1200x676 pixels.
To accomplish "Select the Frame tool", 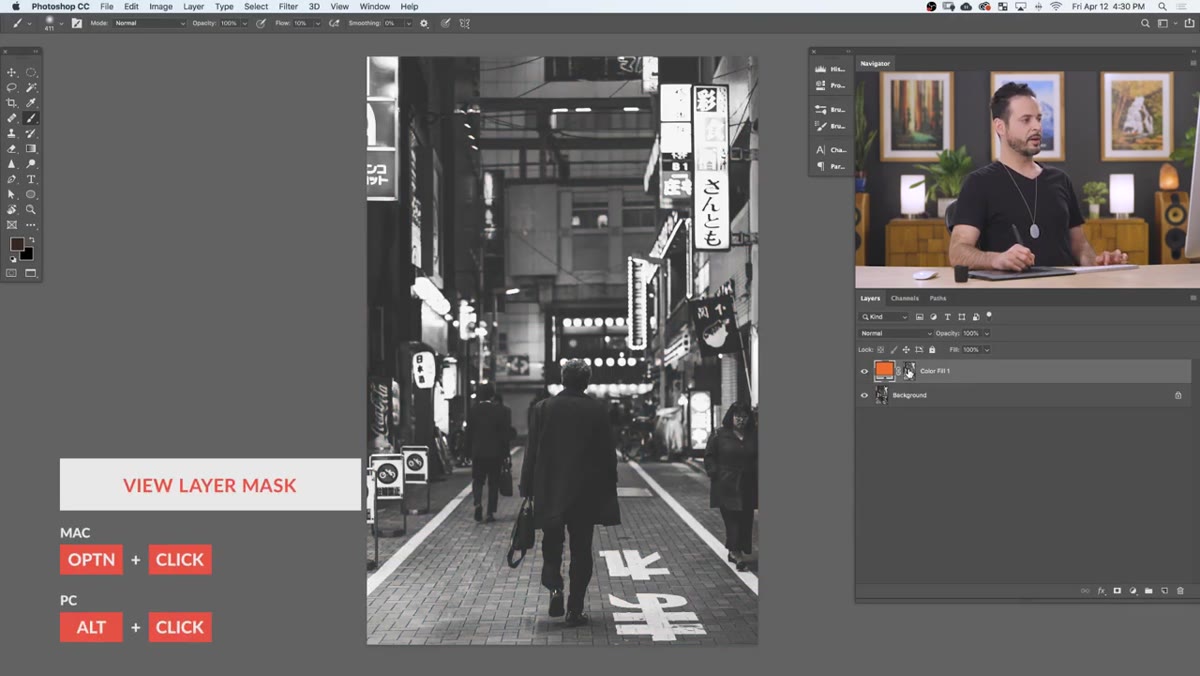I will pyautogui.click(x=12, y=225).
